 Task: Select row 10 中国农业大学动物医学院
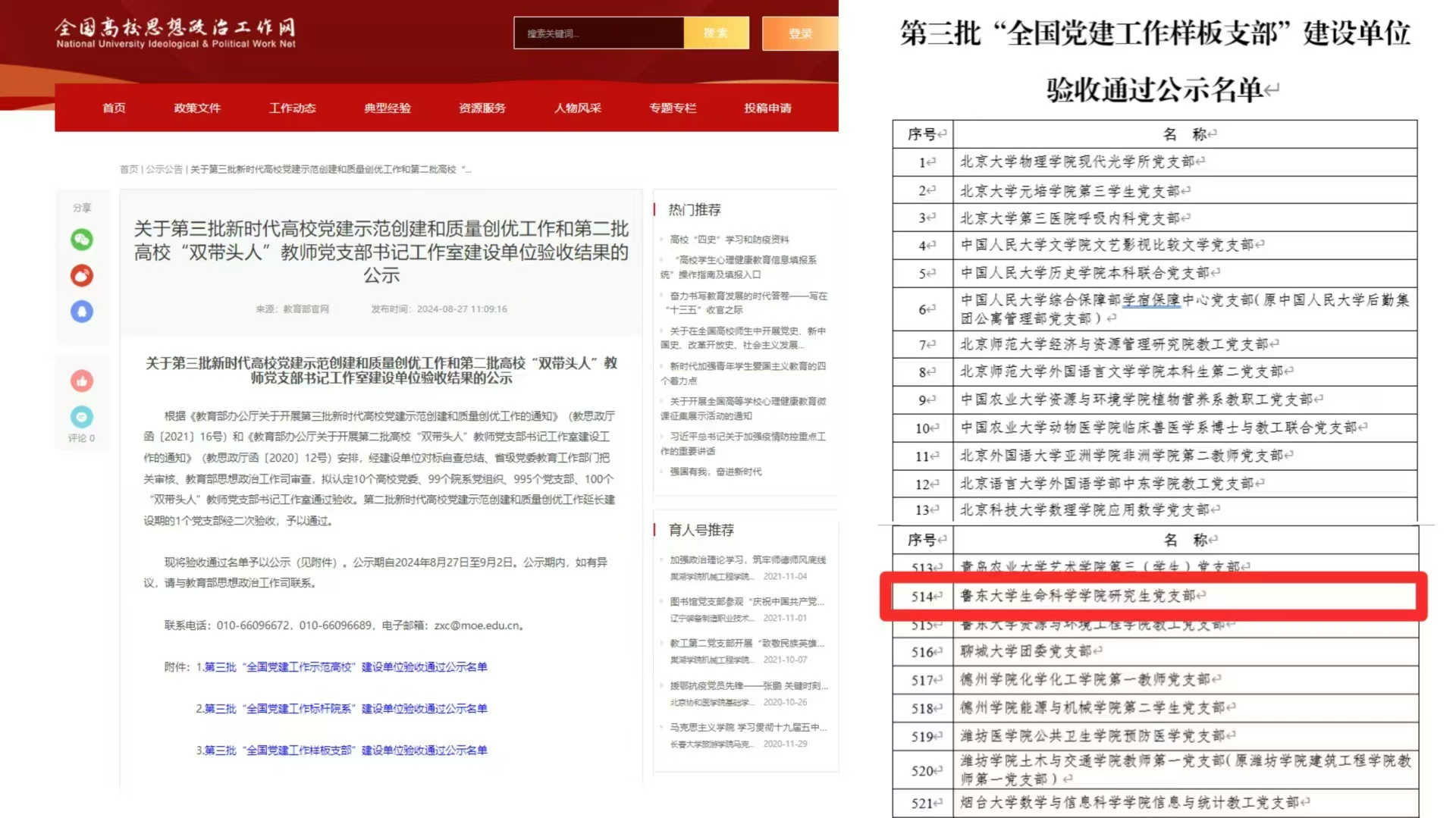[1155, 428]
